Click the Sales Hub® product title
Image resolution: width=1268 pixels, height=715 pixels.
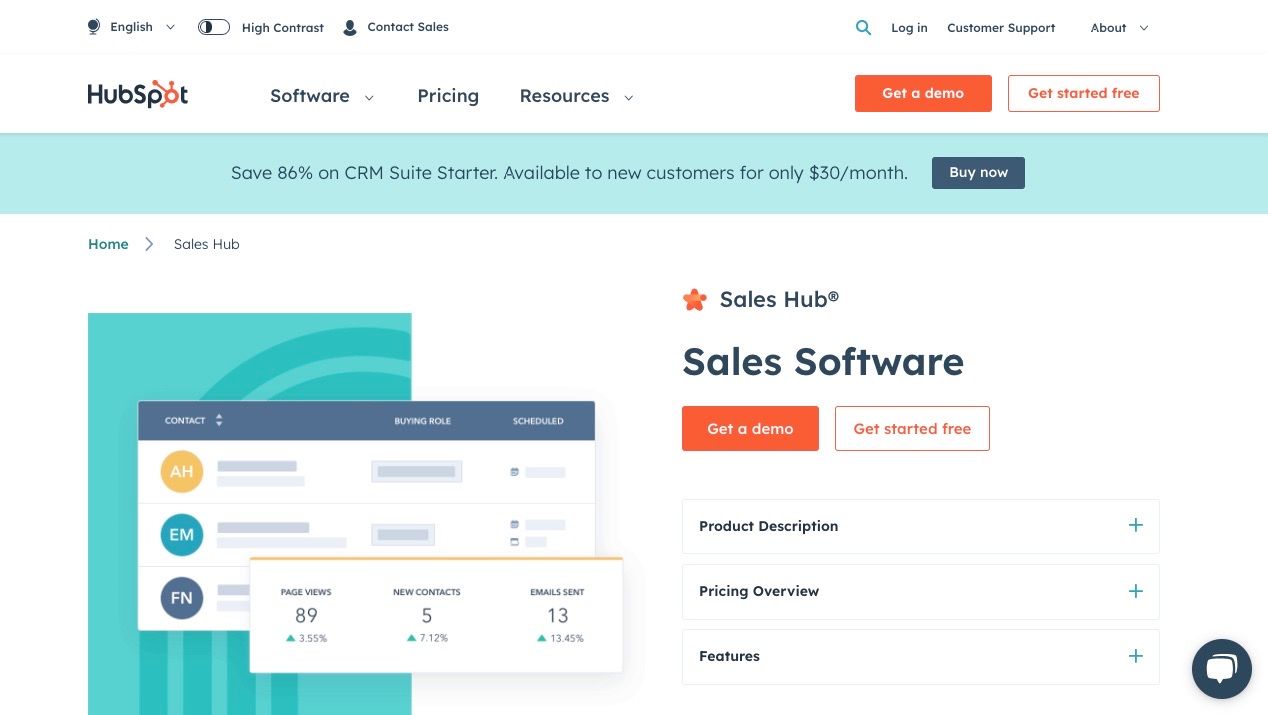779,299
